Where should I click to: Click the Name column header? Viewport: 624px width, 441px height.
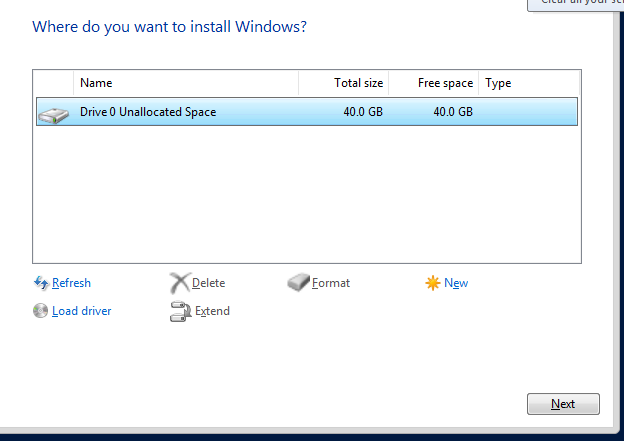coord(186,83)
